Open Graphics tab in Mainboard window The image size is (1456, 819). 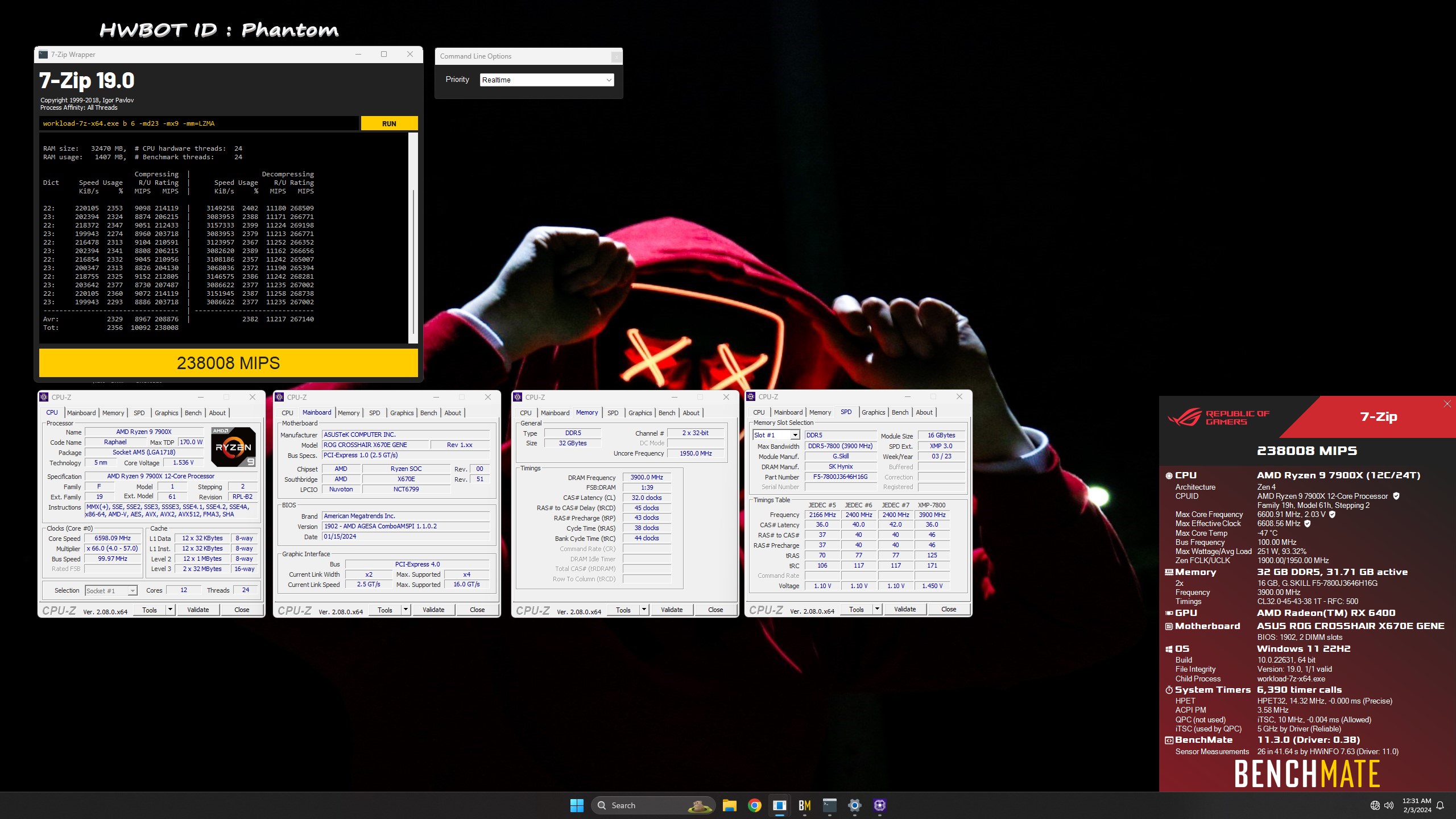click(x=402, y=413)
